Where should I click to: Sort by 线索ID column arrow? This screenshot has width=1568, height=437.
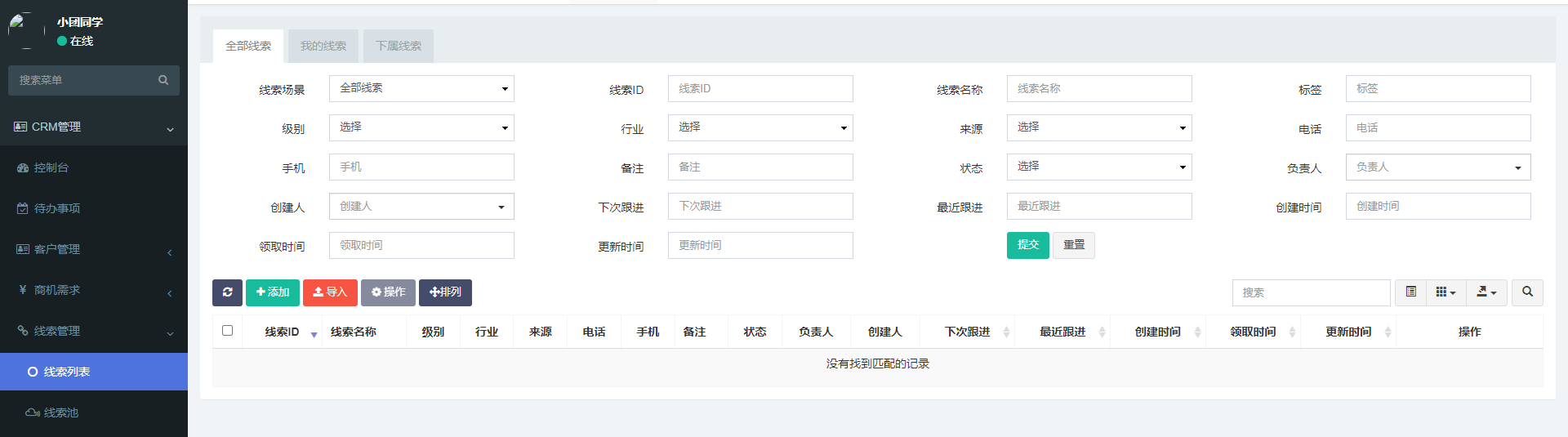tap(314, 334)
